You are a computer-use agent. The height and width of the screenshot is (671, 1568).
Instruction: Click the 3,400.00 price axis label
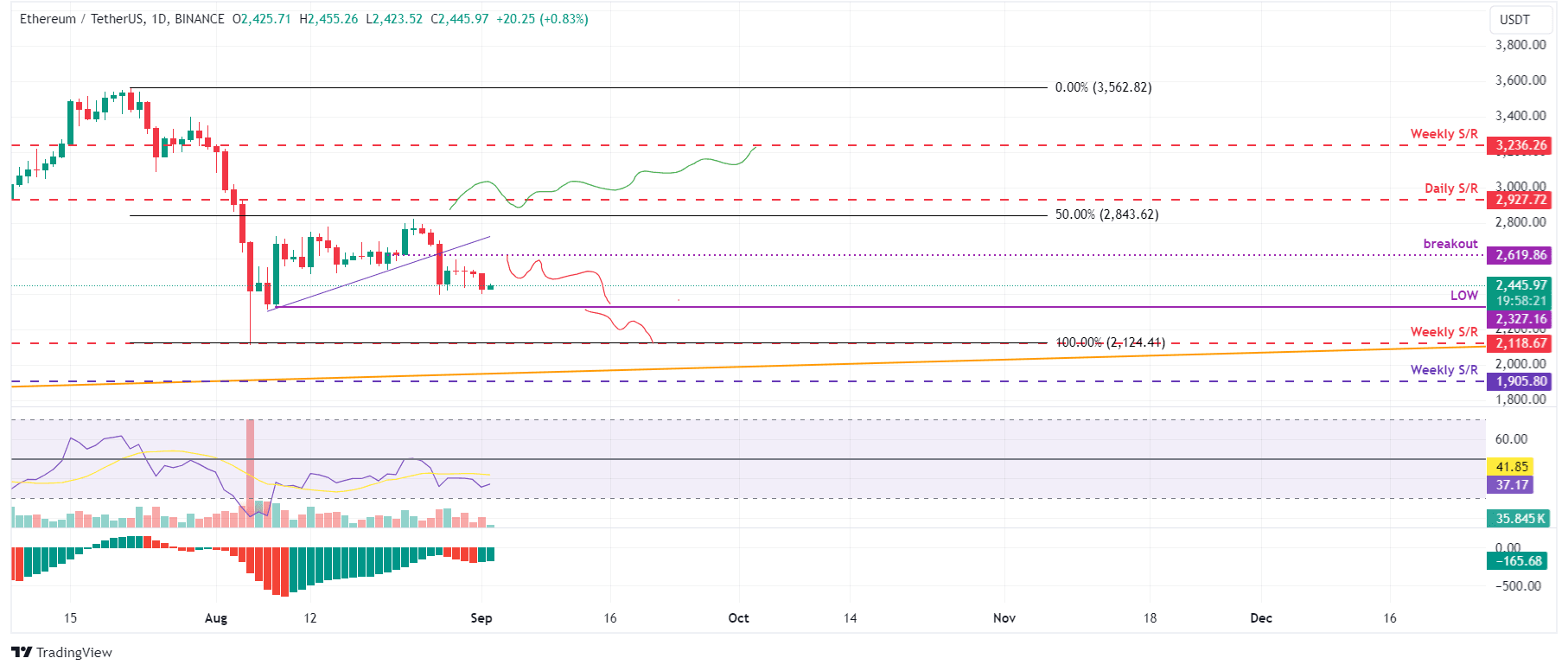(1520, 116)
